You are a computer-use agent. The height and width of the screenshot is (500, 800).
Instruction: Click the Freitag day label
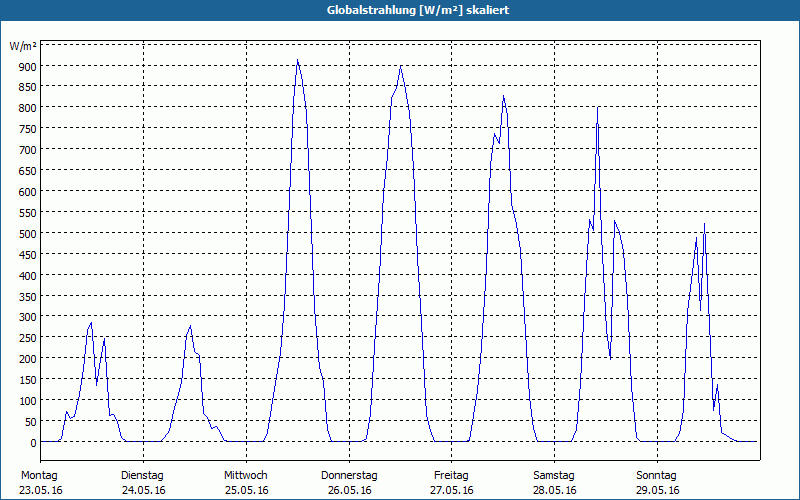point(451,476)
